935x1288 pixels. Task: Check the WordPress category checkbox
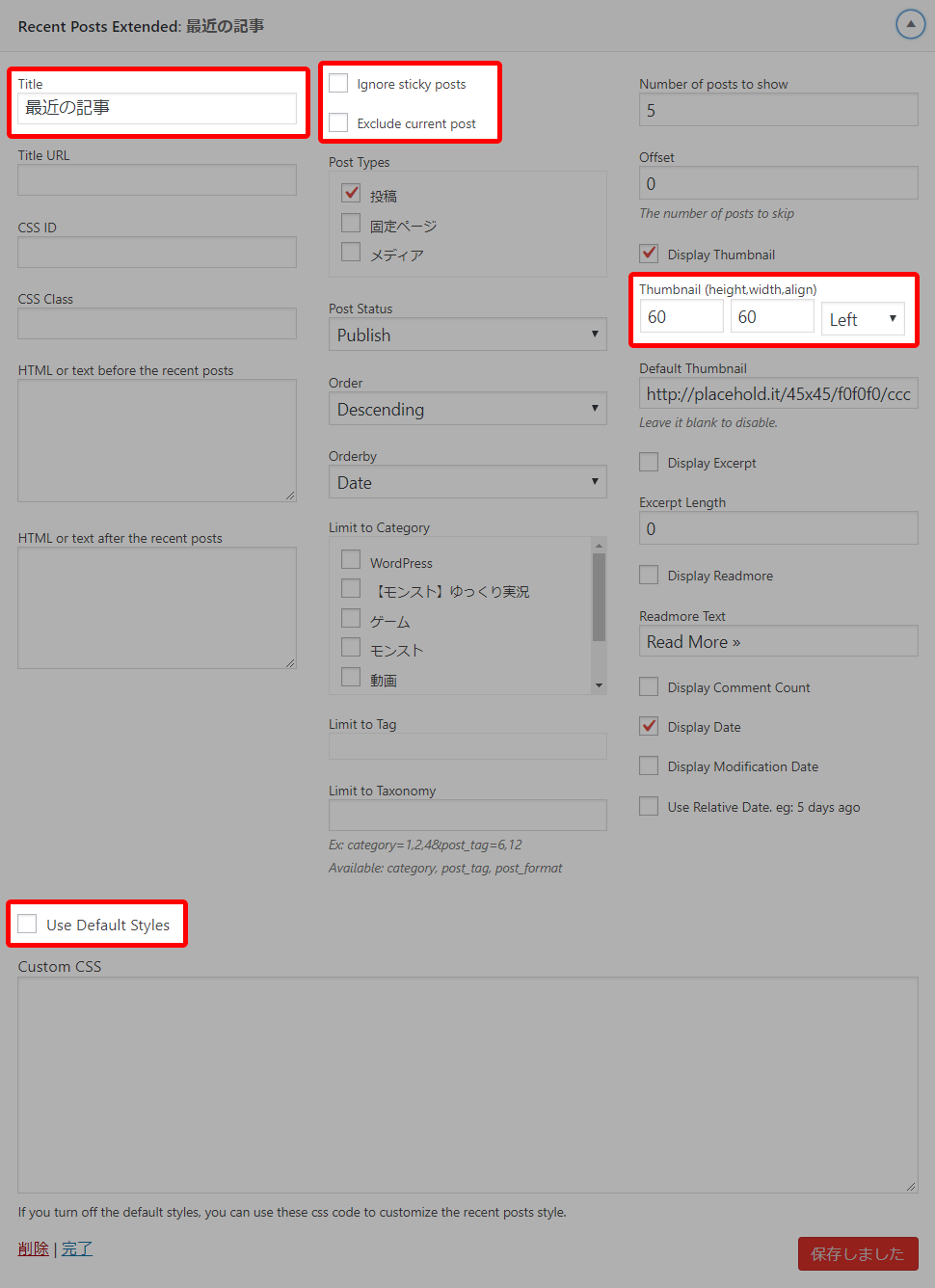pyautogui.click(x=351, y=559)
